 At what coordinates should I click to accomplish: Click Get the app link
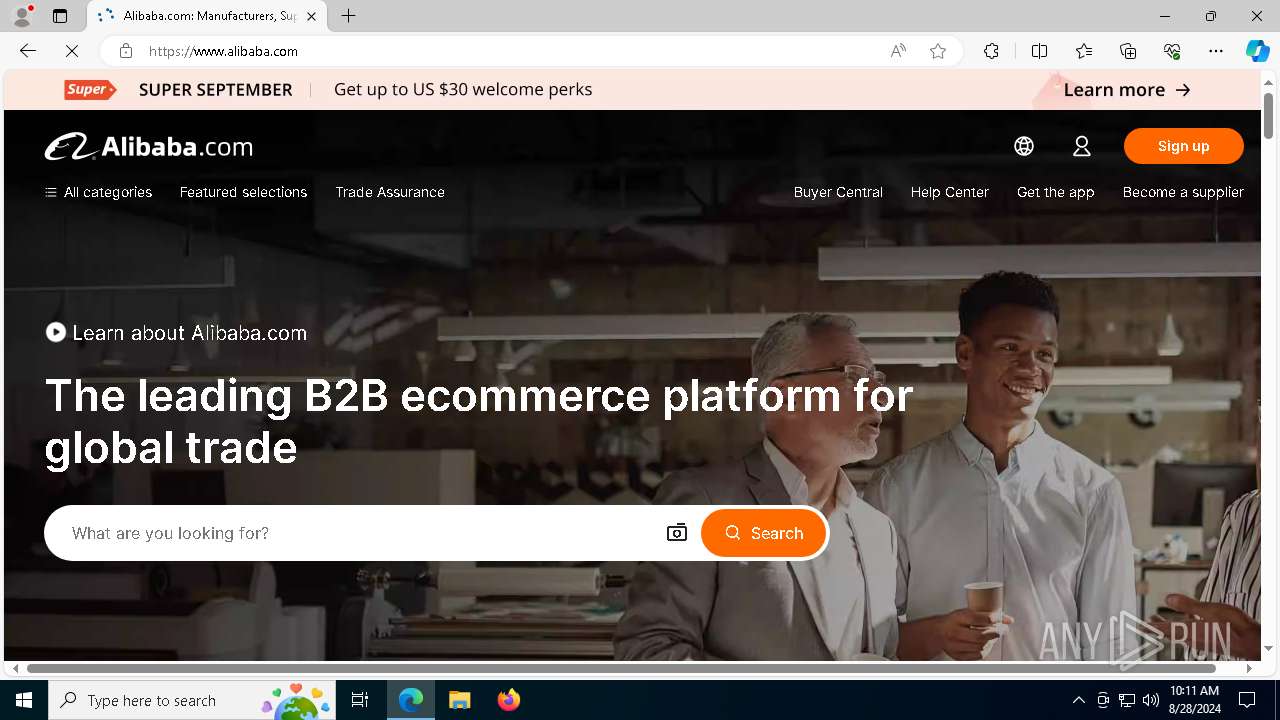coord(1055,192)
